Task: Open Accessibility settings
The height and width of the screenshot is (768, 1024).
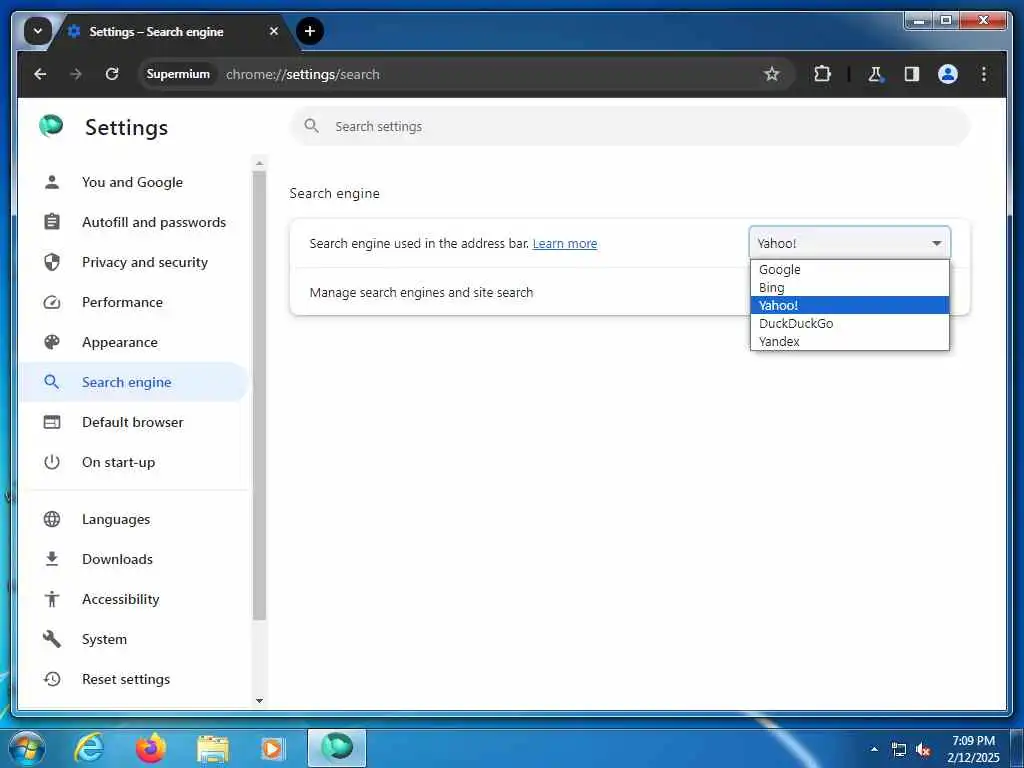Action: 133,599
